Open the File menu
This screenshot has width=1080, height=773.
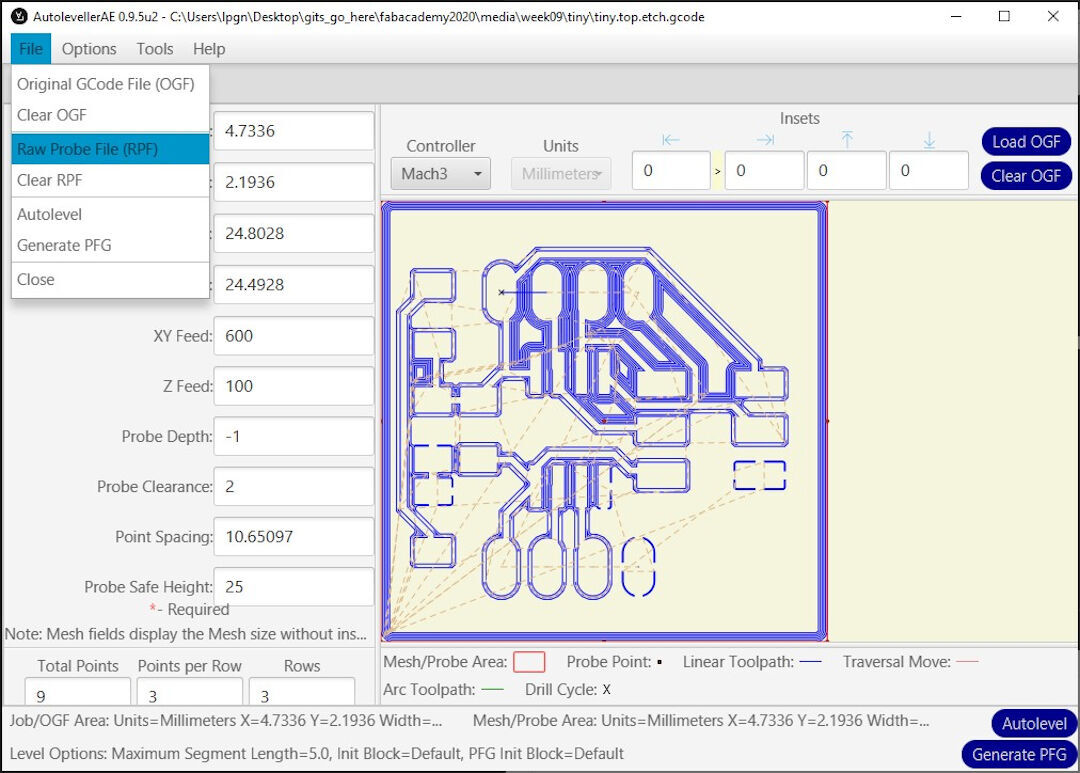[31, 49]
